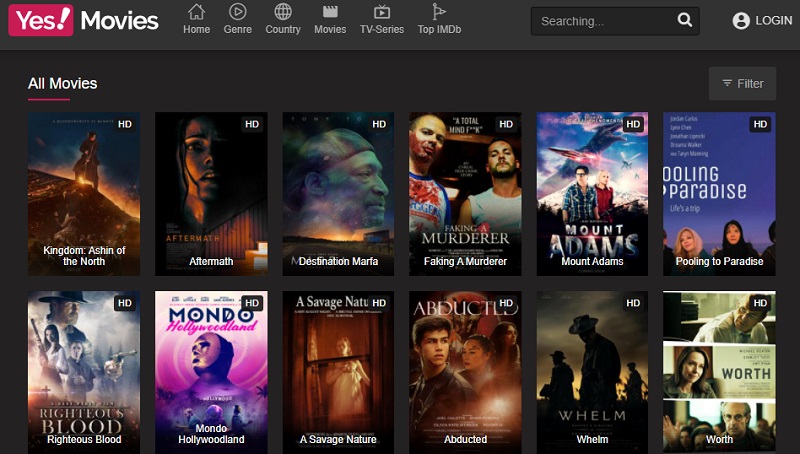Click the Movies clapperboard icon

pyautogui.click(x=330, y=11)
